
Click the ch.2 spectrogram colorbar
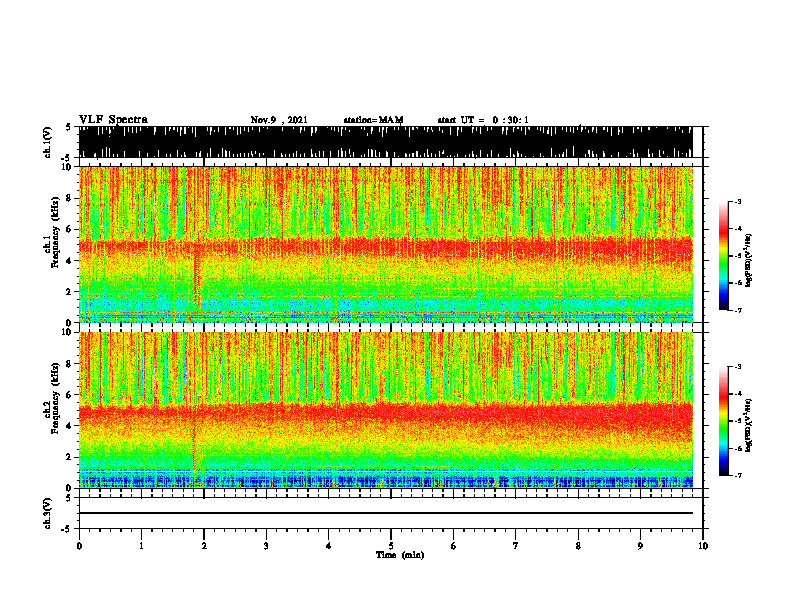click(x=723, y=421)
